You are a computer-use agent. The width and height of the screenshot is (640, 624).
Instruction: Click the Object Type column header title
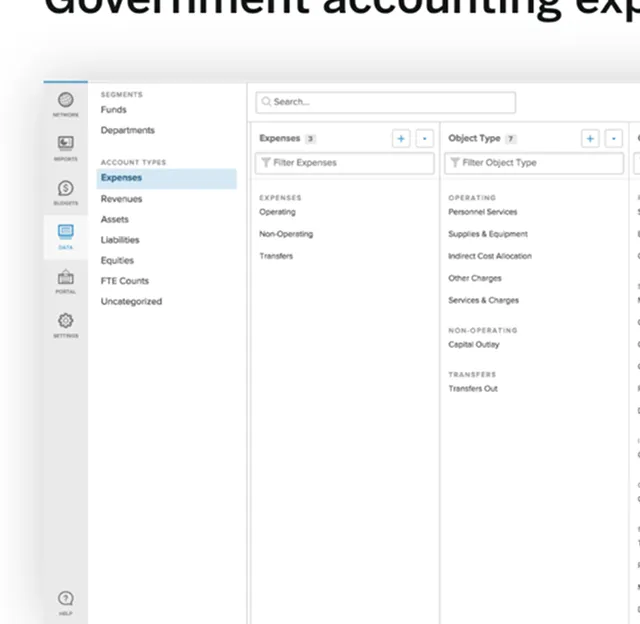tap(474, 138)
